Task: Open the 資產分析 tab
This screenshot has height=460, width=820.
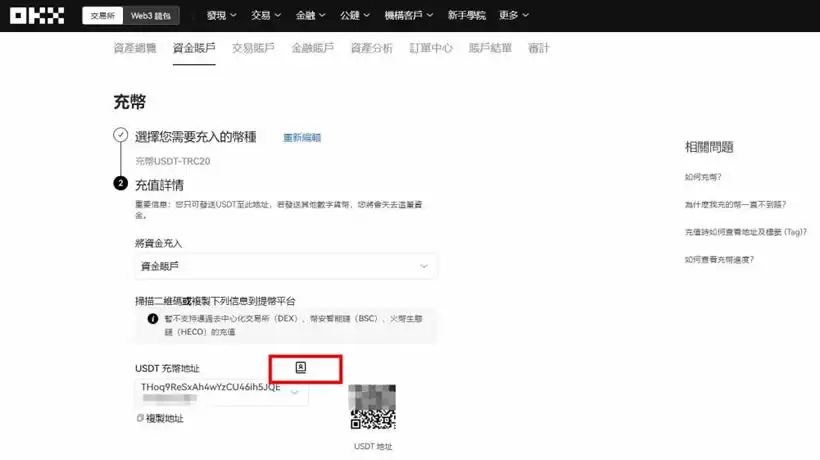Action: click(x=371, y=48)
